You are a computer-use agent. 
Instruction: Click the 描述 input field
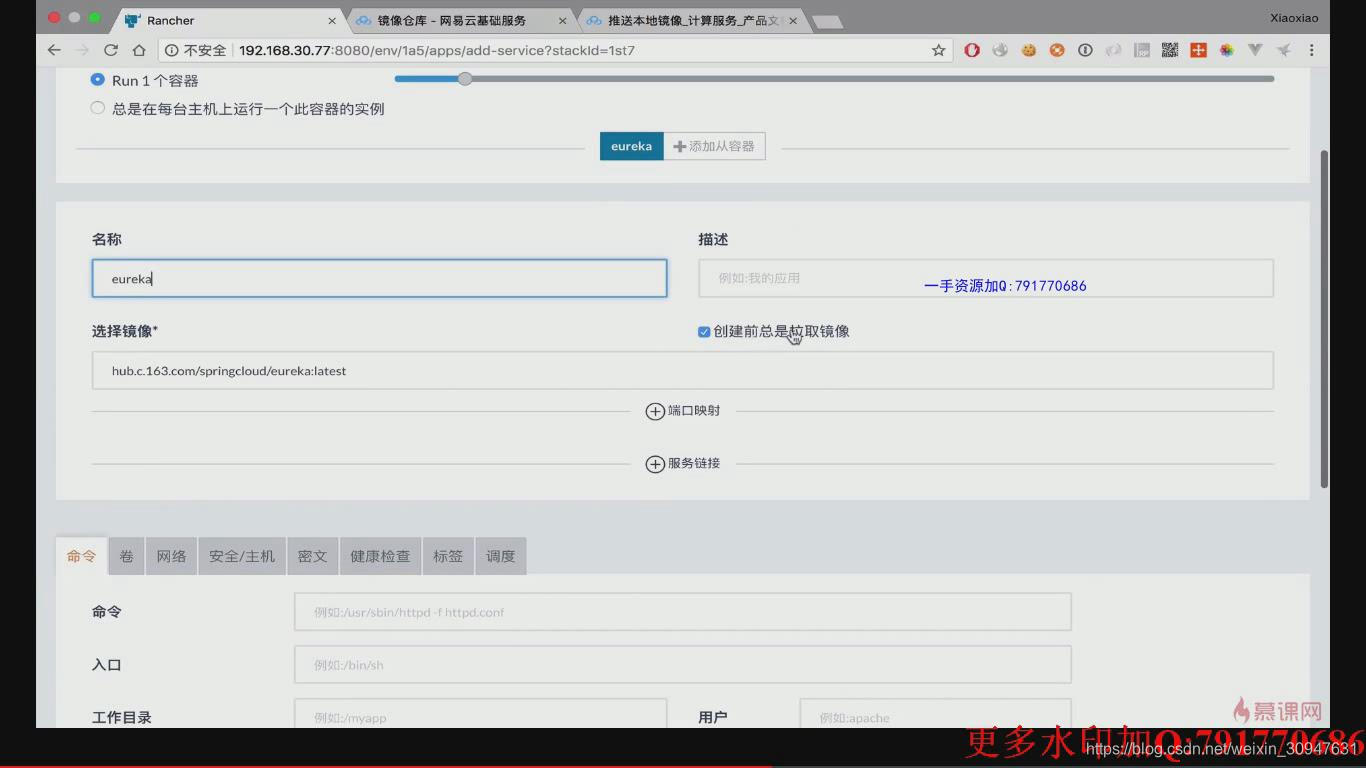coord(985,278)
